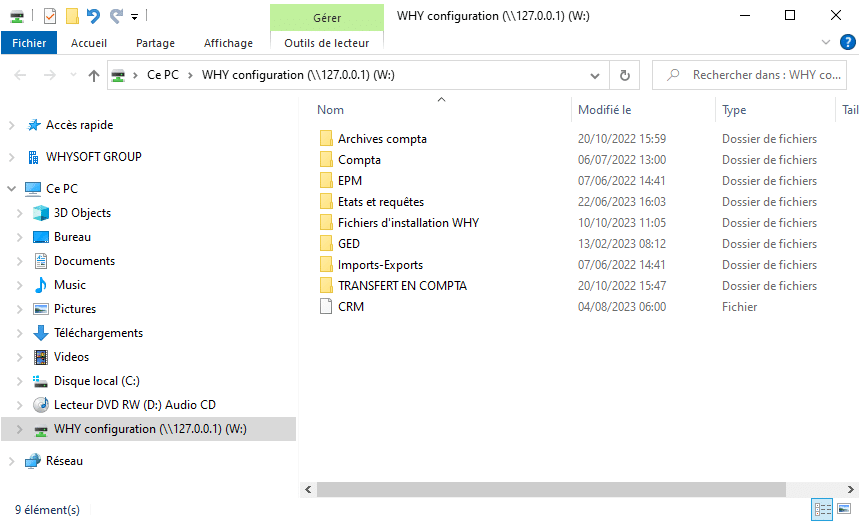Expand the 3D Objects tree node

point(20,213)
